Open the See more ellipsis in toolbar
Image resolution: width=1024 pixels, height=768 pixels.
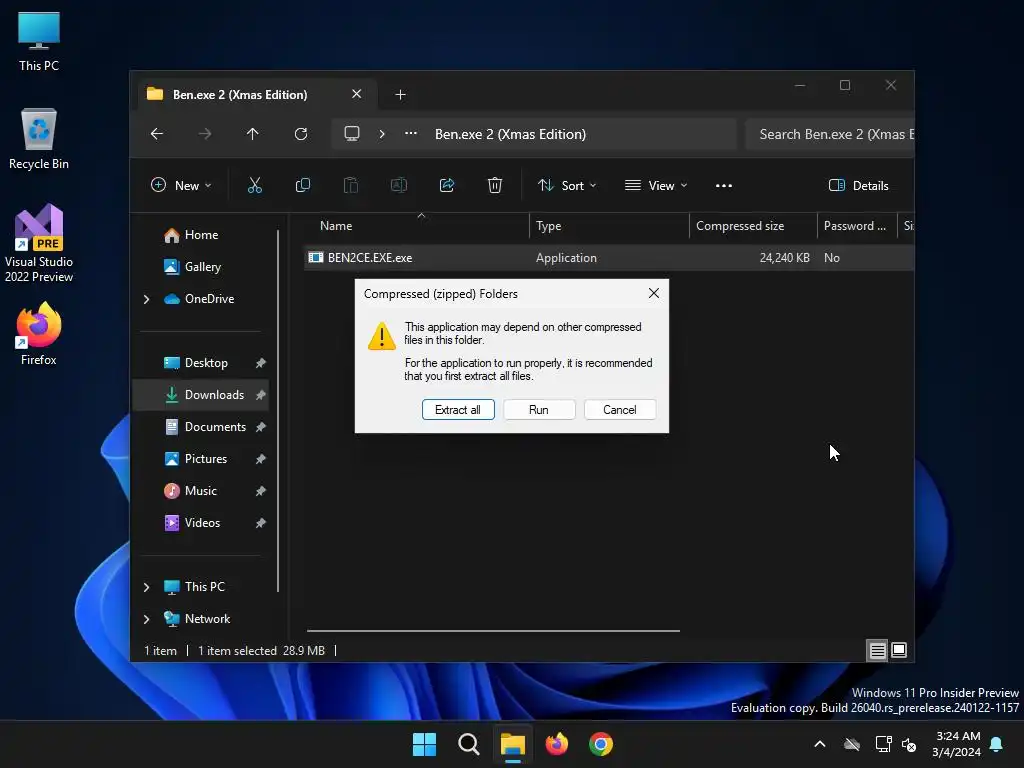[x=724, y=185]
